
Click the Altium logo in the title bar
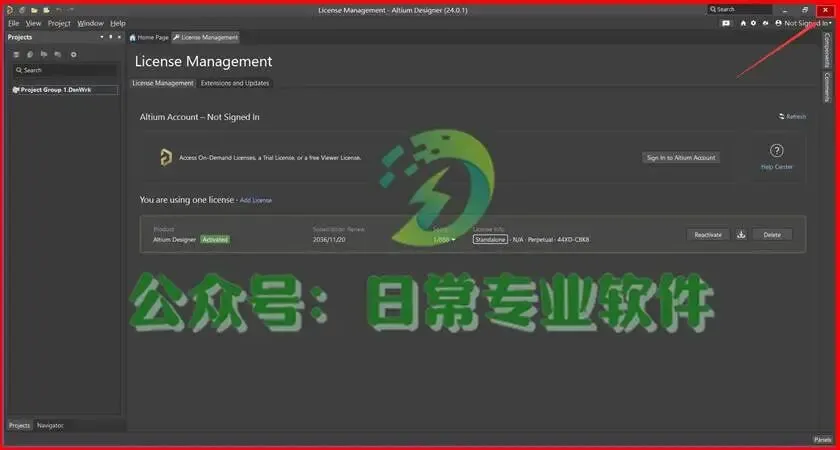click(x=10, y=10)
